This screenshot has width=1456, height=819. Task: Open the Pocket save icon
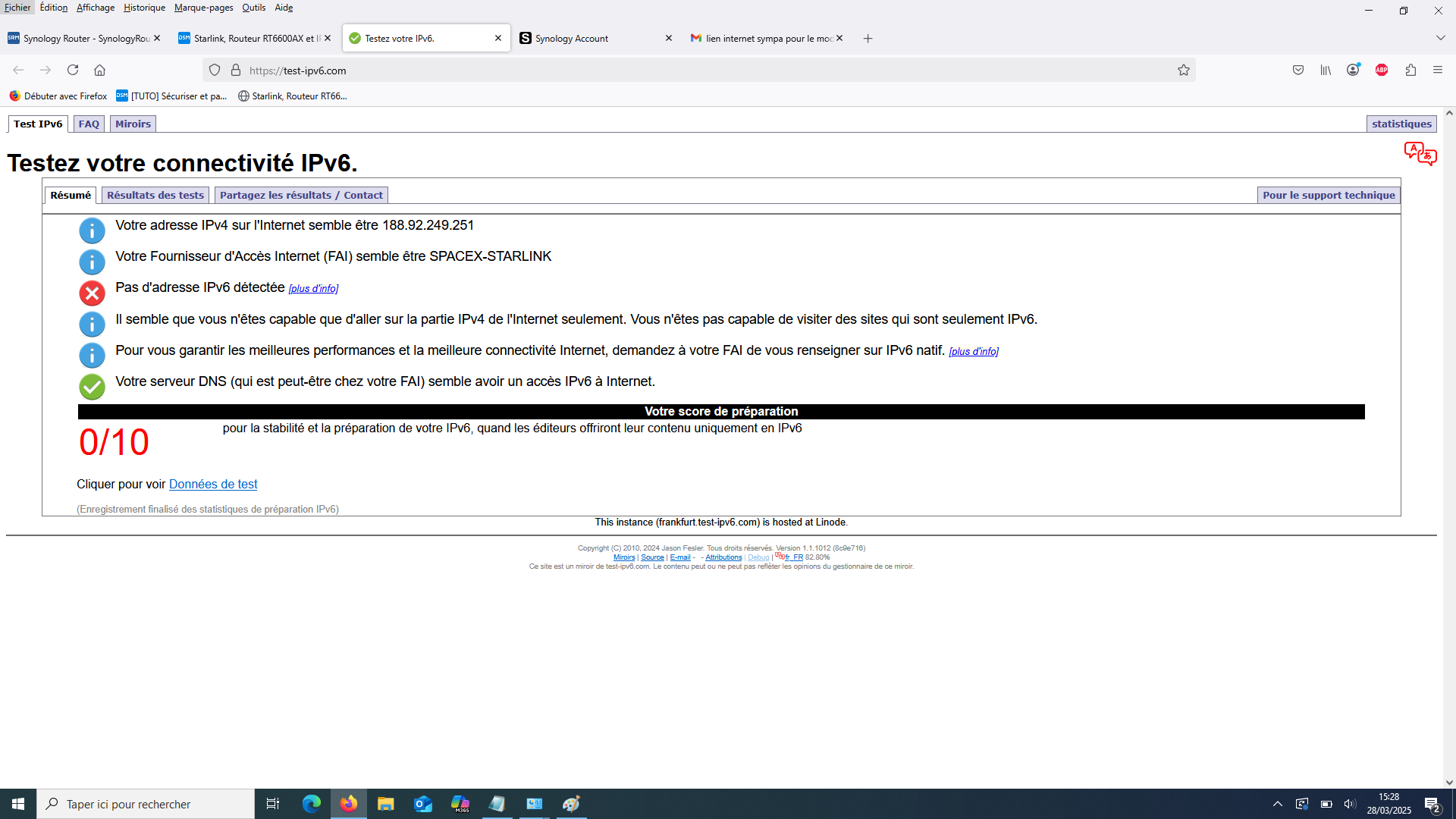(1298, 70)
